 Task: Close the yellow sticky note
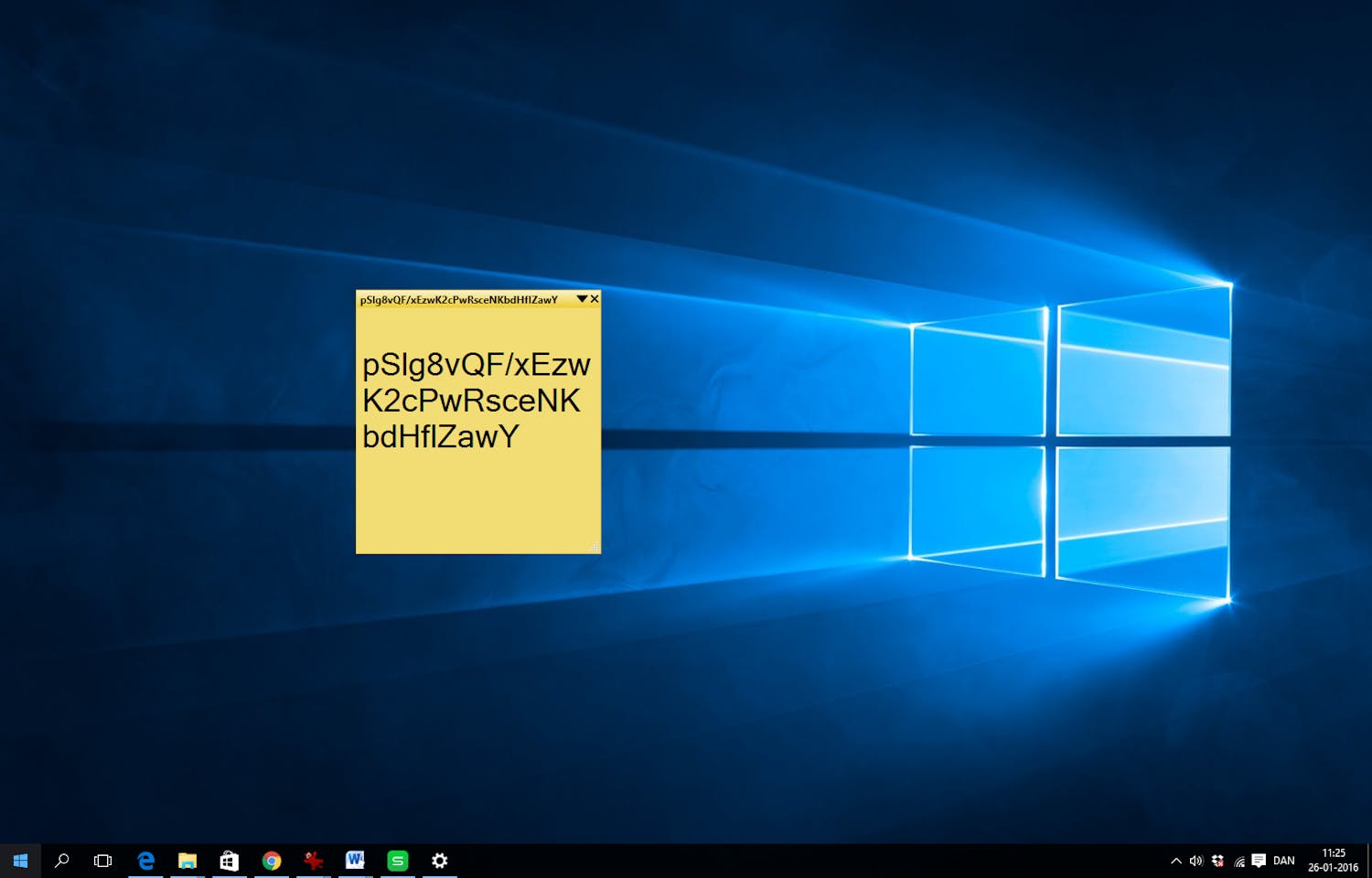click(x=595, y=299)
